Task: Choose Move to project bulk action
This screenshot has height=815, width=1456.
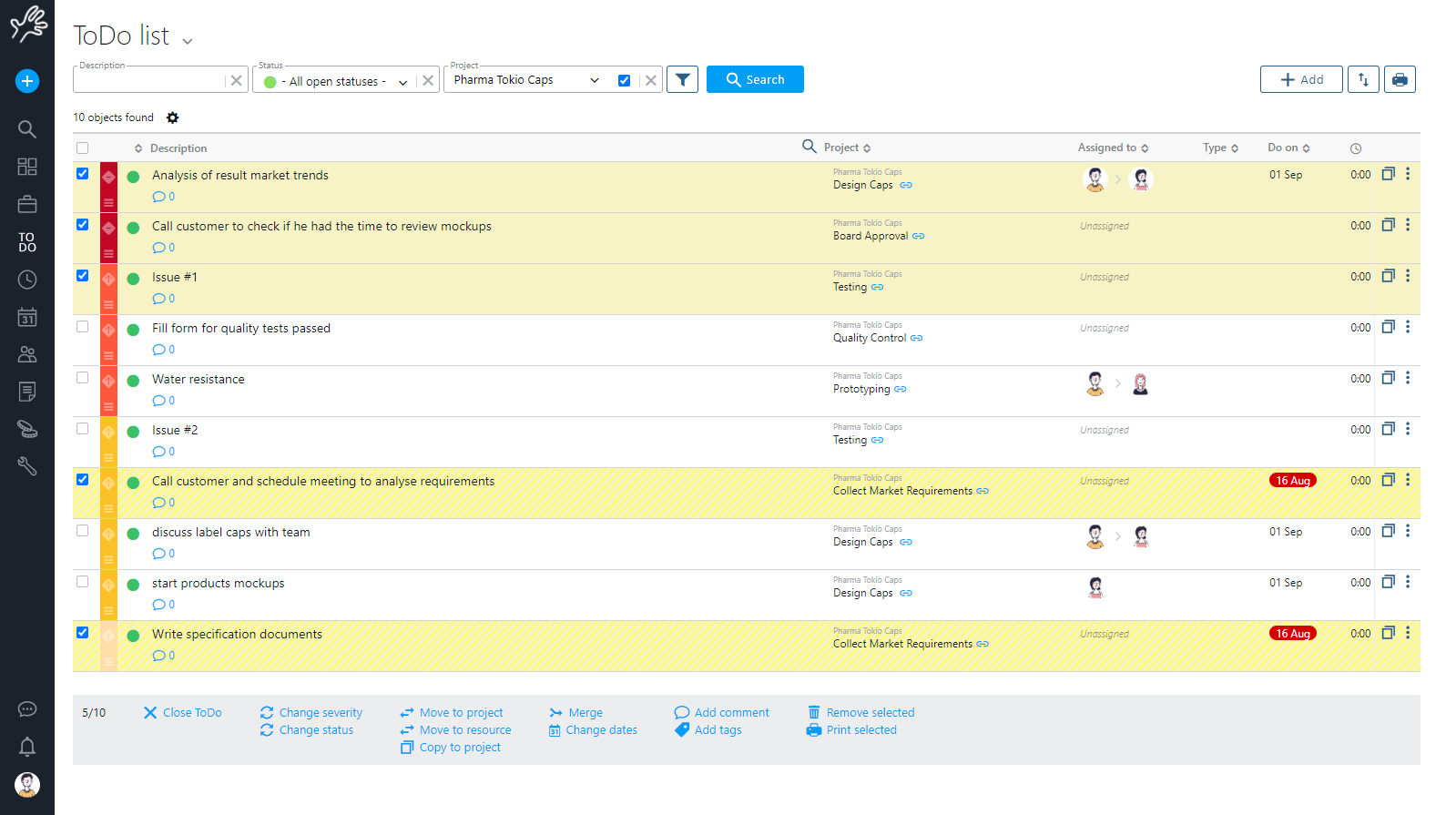Action: pyautogui.click(x=461, y=713)
